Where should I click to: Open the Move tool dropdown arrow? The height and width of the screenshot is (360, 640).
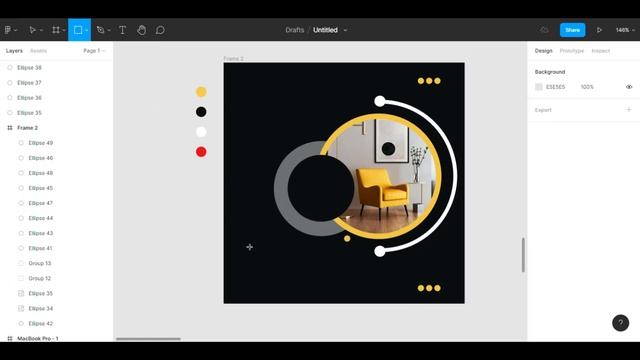[x=41, y=30]
